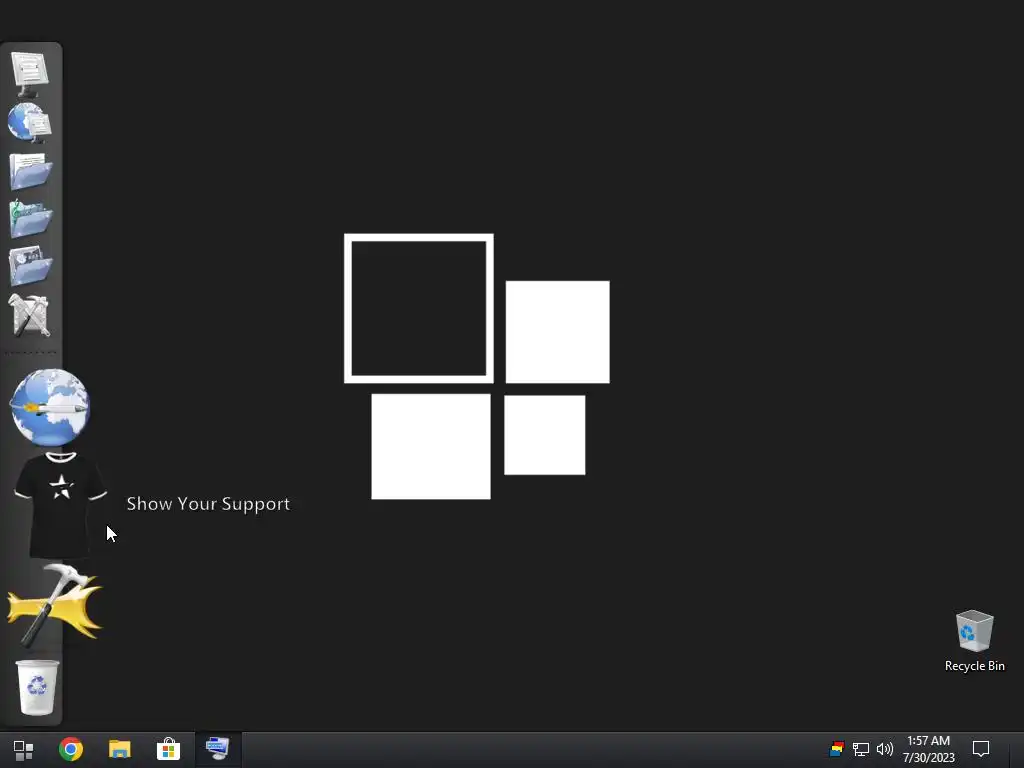Image resolution: width=1024 pixels, height=768 pixels.
Task: Open File Explorer from the taskbar
Action: 120,749
